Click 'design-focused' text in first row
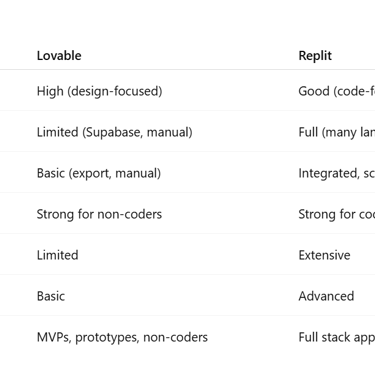 [x=114, y=91]
